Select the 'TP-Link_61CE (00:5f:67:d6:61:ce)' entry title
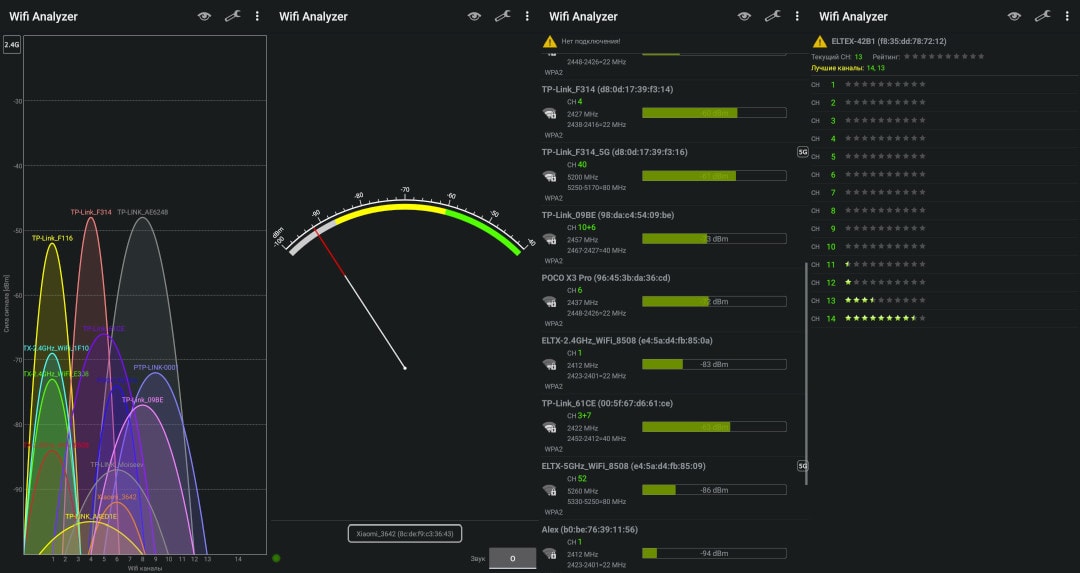 point(608,404)
